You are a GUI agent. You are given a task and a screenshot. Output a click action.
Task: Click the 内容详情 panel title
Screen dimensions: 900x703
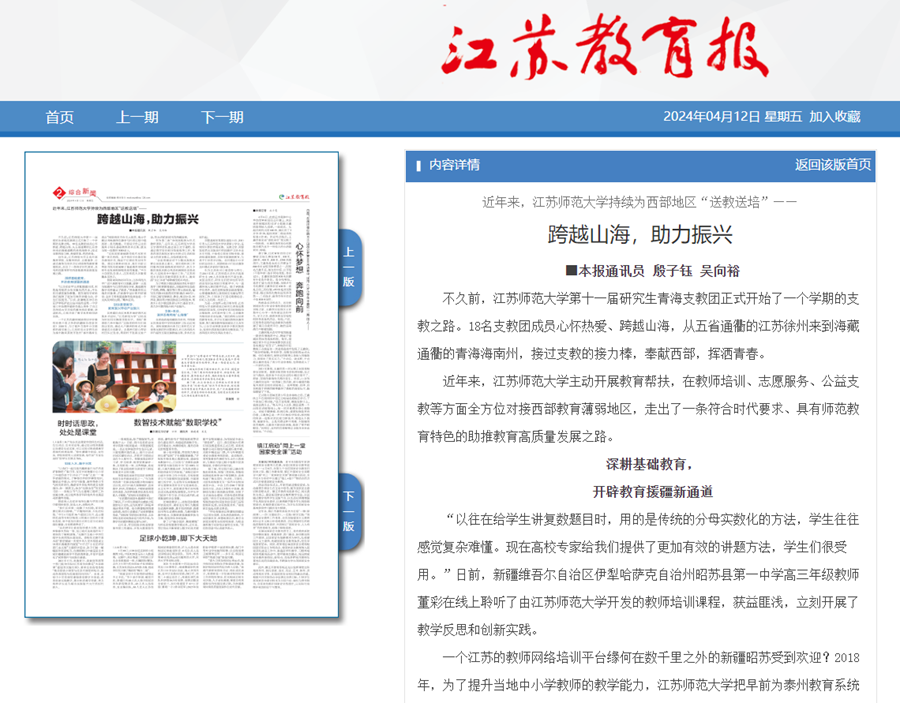(x=454, y=165)
